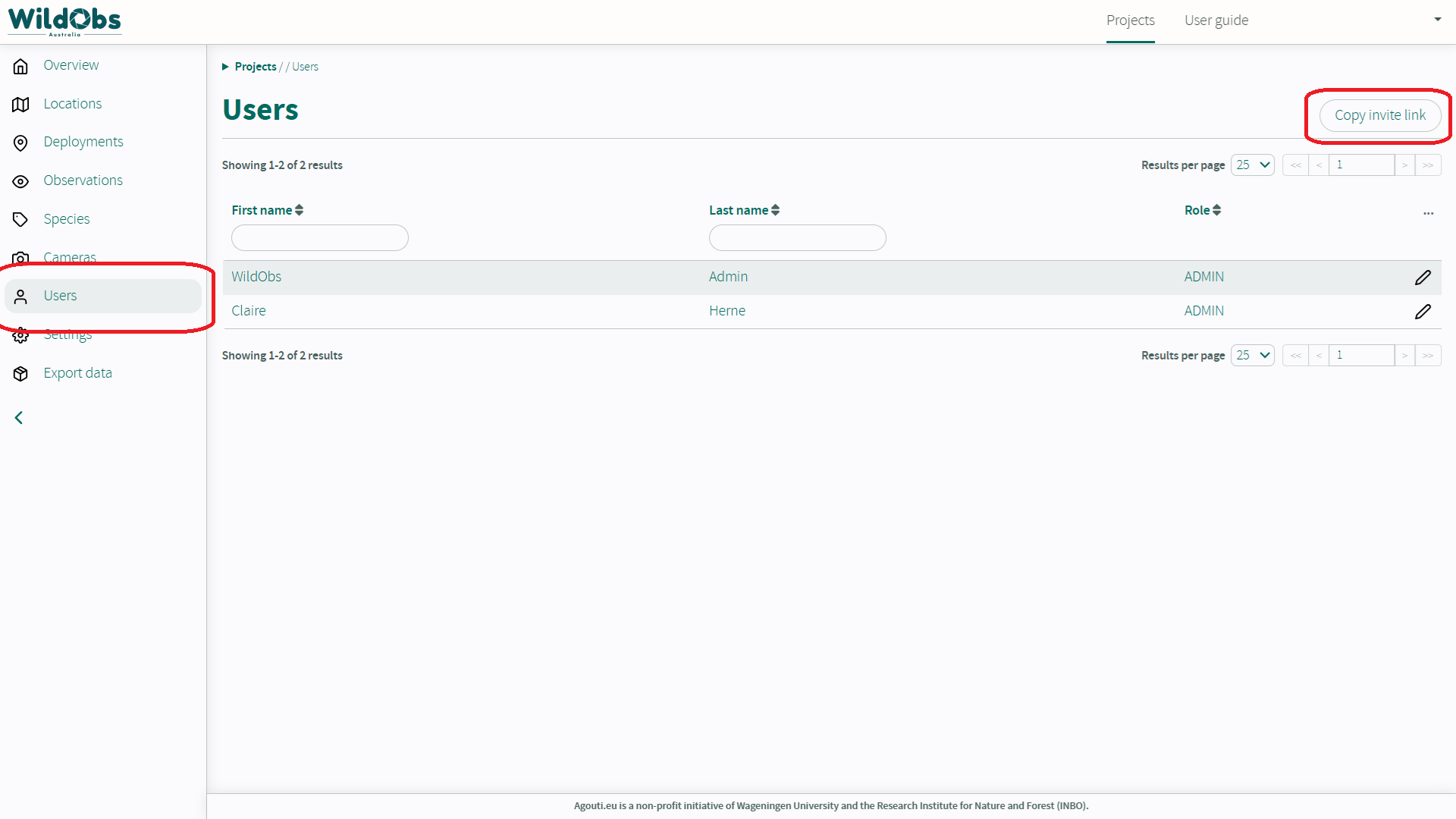Open the account menu caret at top right
Viewport: 1456px width, 819px height.
[x=1437, y=19]
